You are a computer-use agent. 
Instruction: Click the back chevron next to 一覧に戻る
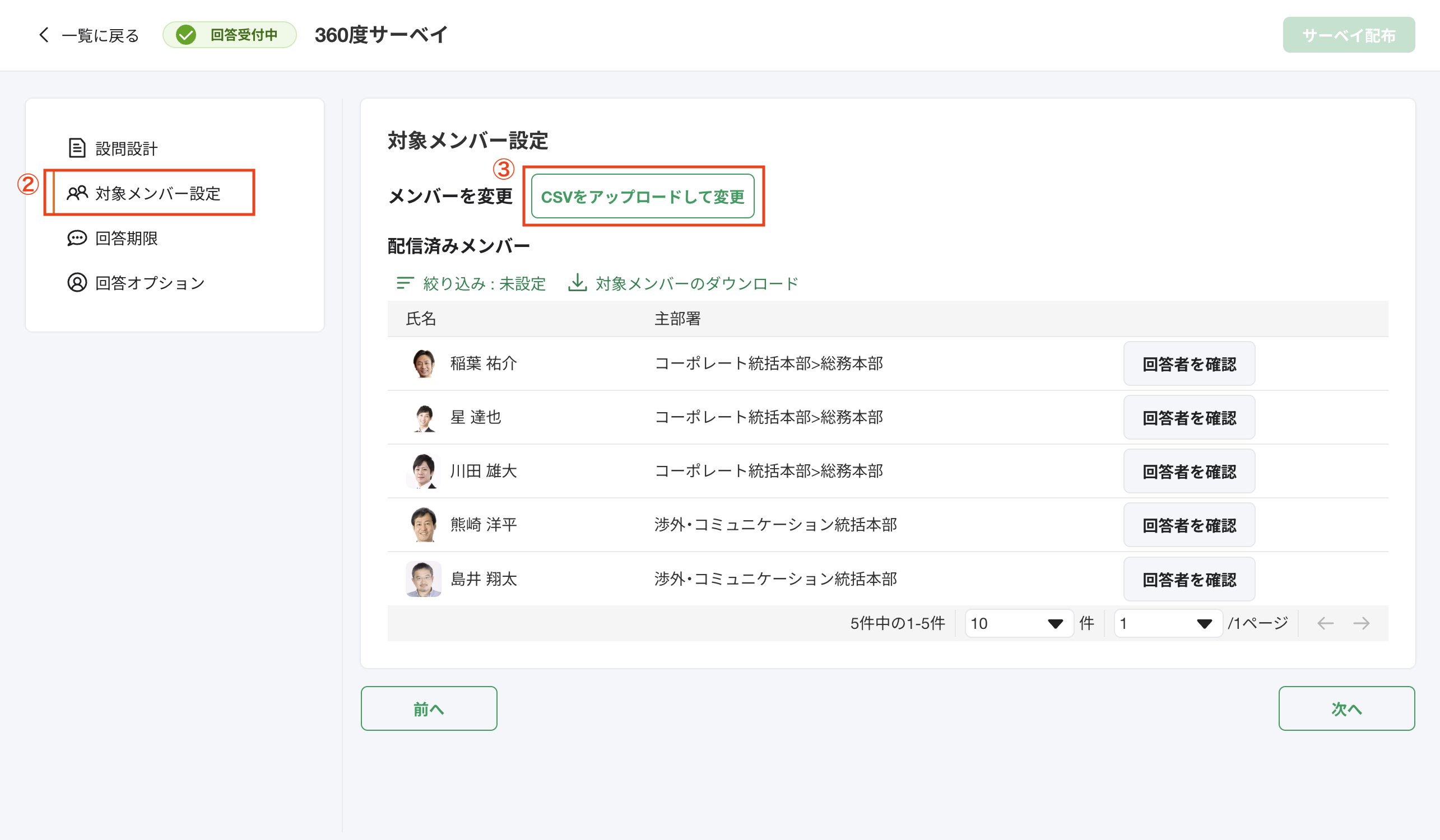[44, 35]
